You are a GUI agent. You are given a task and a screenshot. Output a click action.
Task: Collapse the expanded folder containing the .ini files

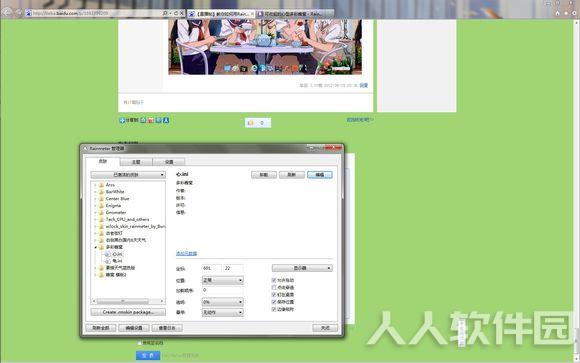click(95, 247)
